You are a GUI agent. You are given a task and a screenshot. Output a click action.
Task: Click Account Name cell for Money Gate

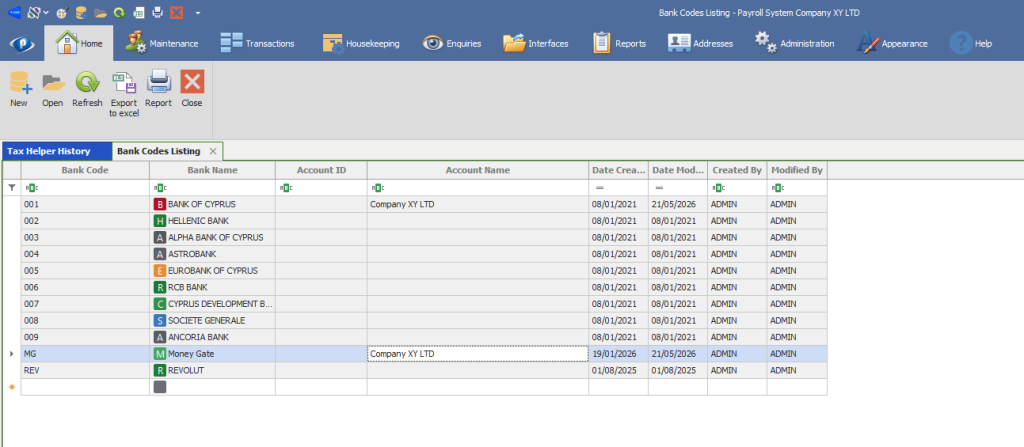click(x=477, y=354)
